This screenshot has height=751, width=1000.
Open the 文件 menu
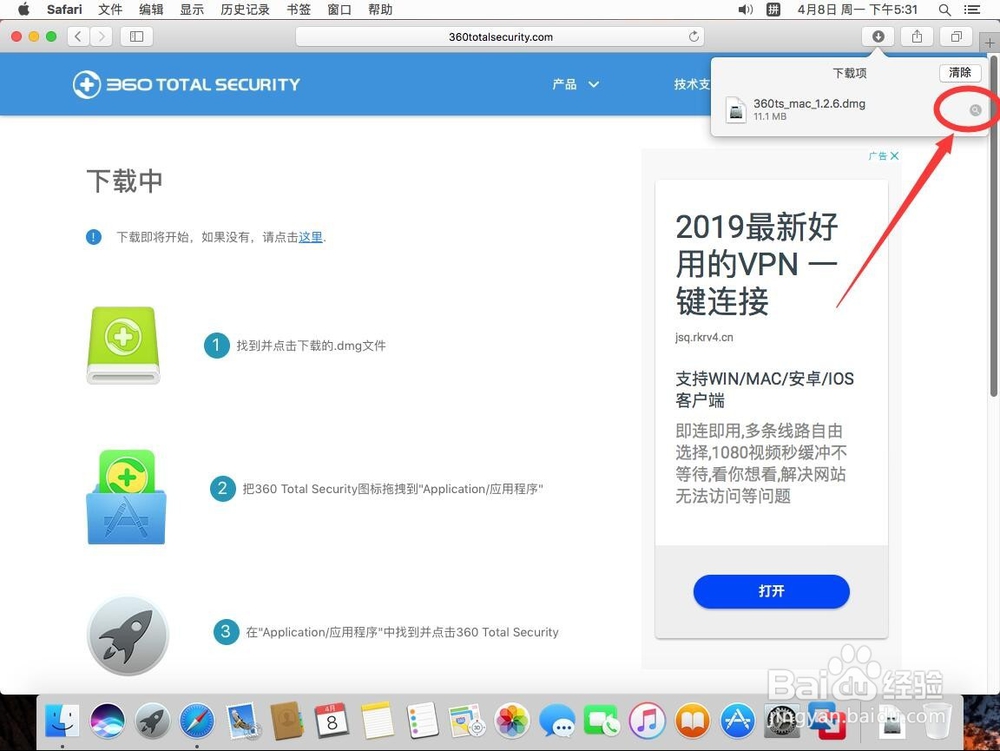[110, 10]
